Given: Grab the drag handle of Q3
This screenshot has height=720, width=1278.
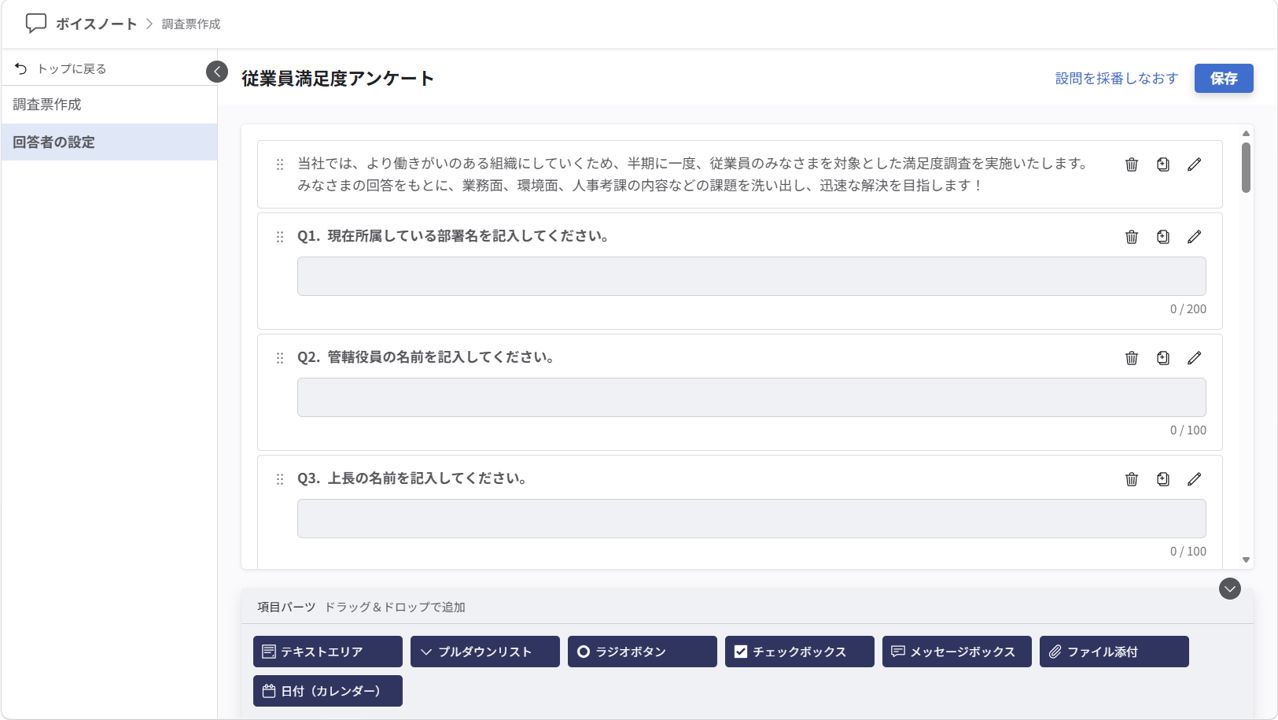Looking at the screenshot, I should pos(280,479).
